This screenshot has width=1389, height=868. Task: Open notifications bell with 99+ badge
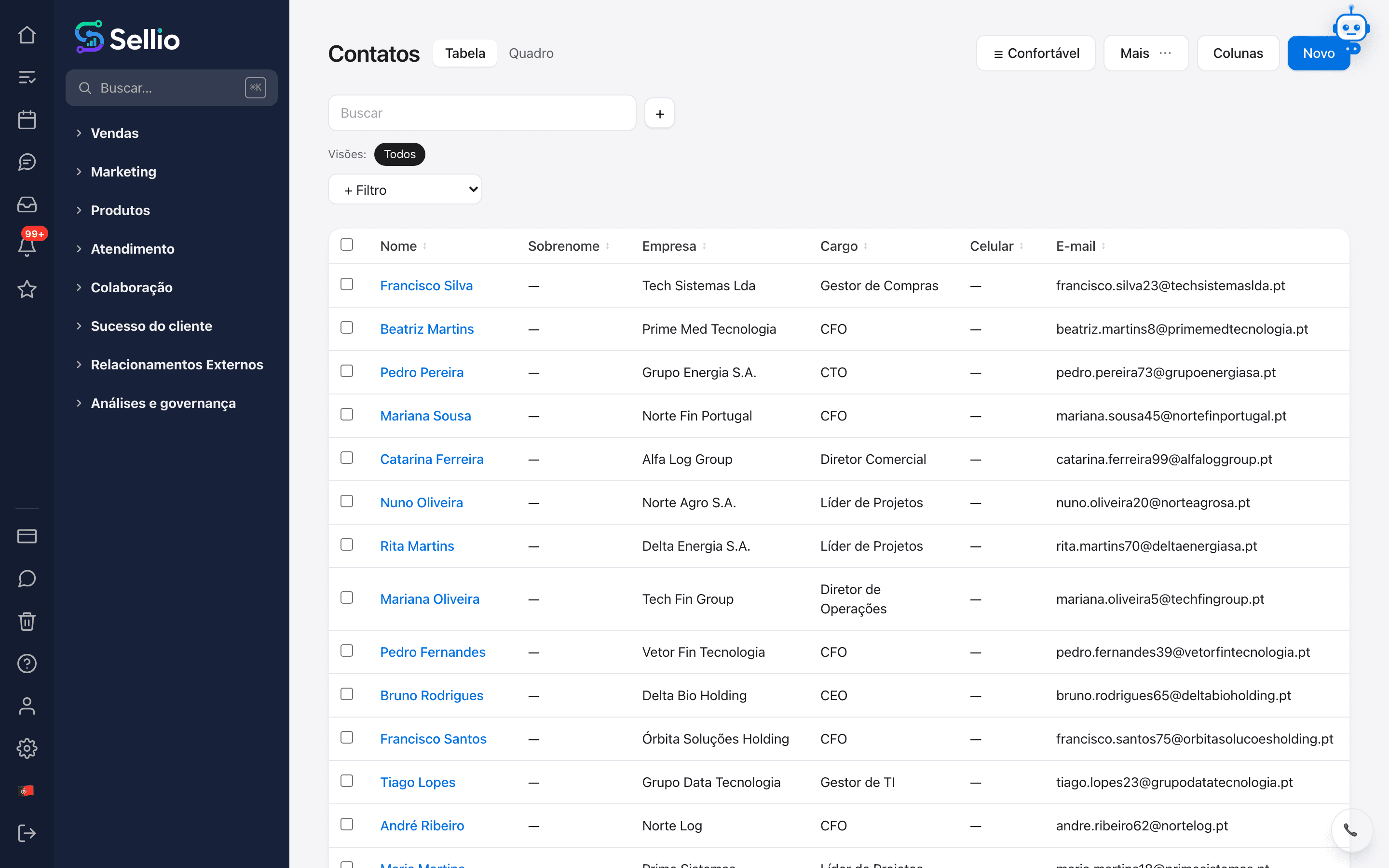[x=27, y=247]
